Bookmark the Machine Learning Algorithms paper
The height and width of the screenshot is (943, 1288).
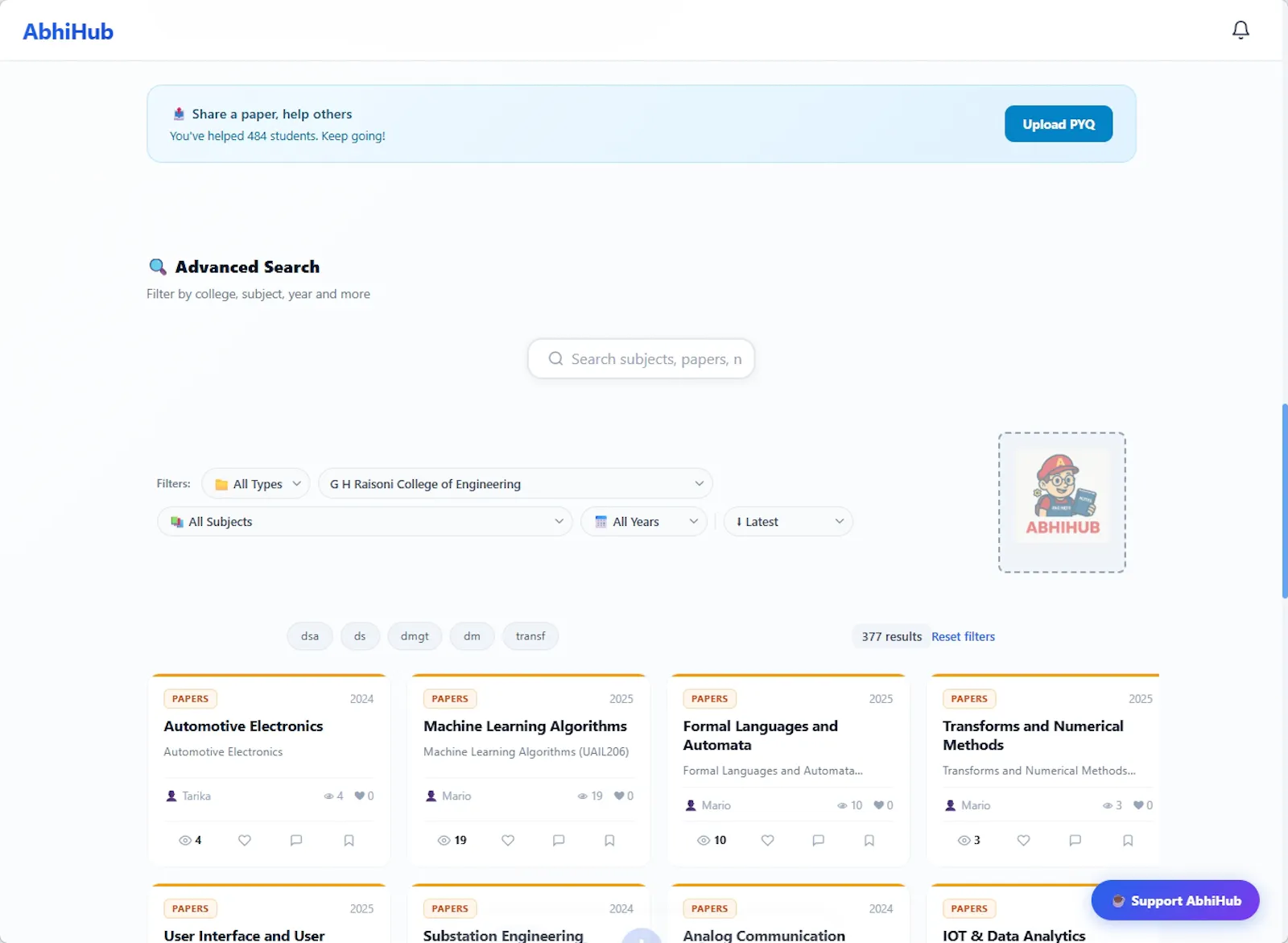(x=609, y=840)
